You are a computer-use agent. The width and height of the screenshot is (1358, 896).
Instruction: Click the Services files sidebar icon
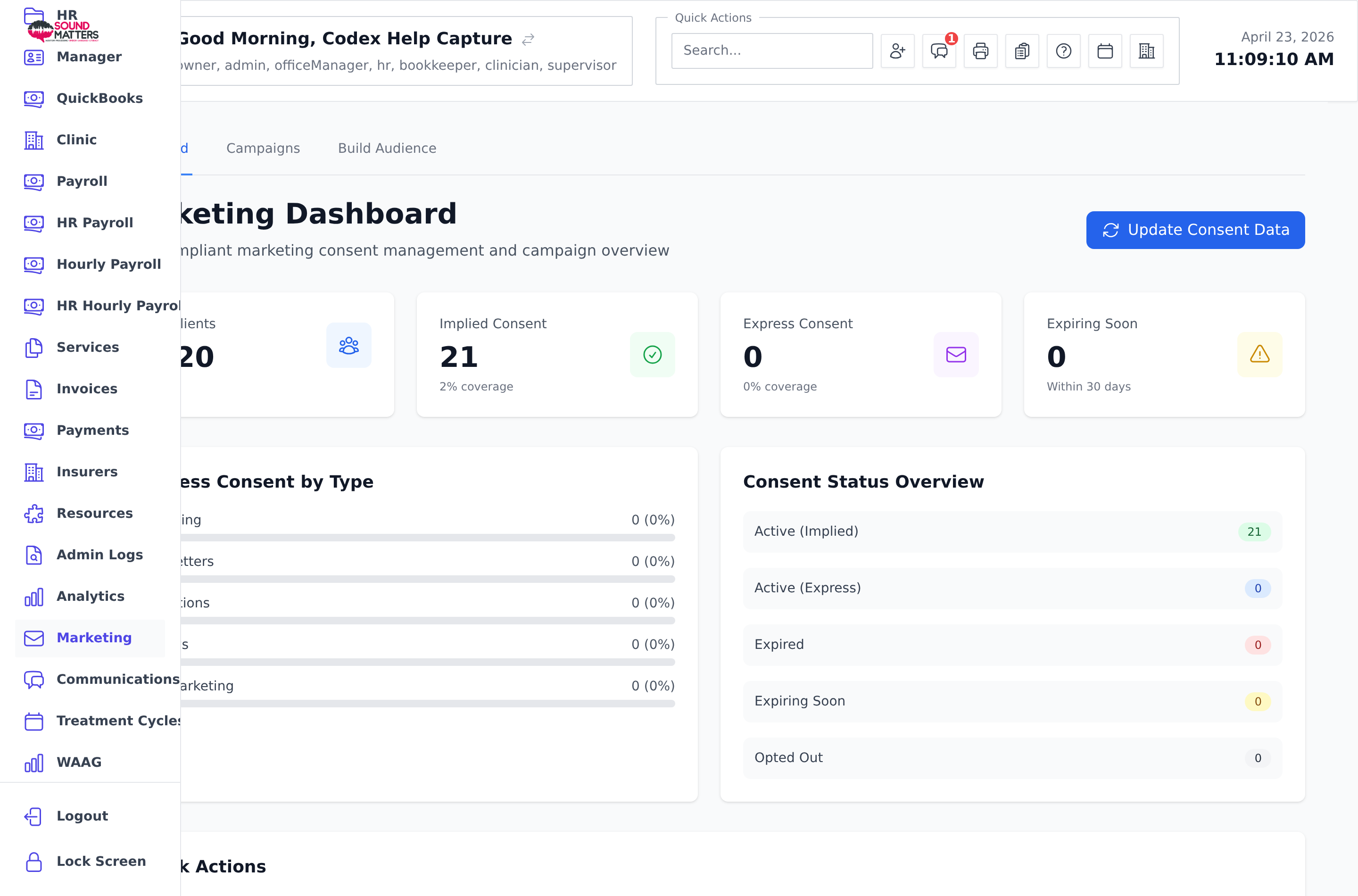[x=33, y=347]
